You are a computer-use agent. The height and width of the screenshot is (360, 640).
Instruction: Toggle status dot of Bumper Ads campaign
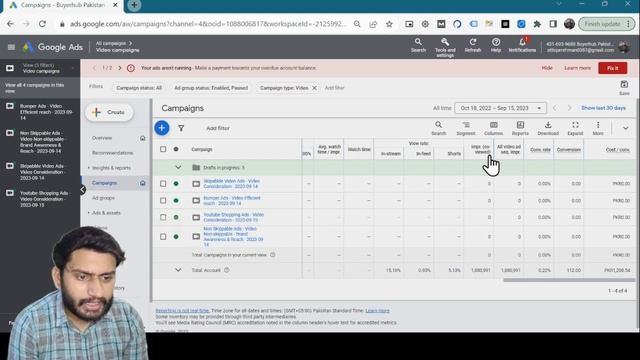tap(176, 200)
